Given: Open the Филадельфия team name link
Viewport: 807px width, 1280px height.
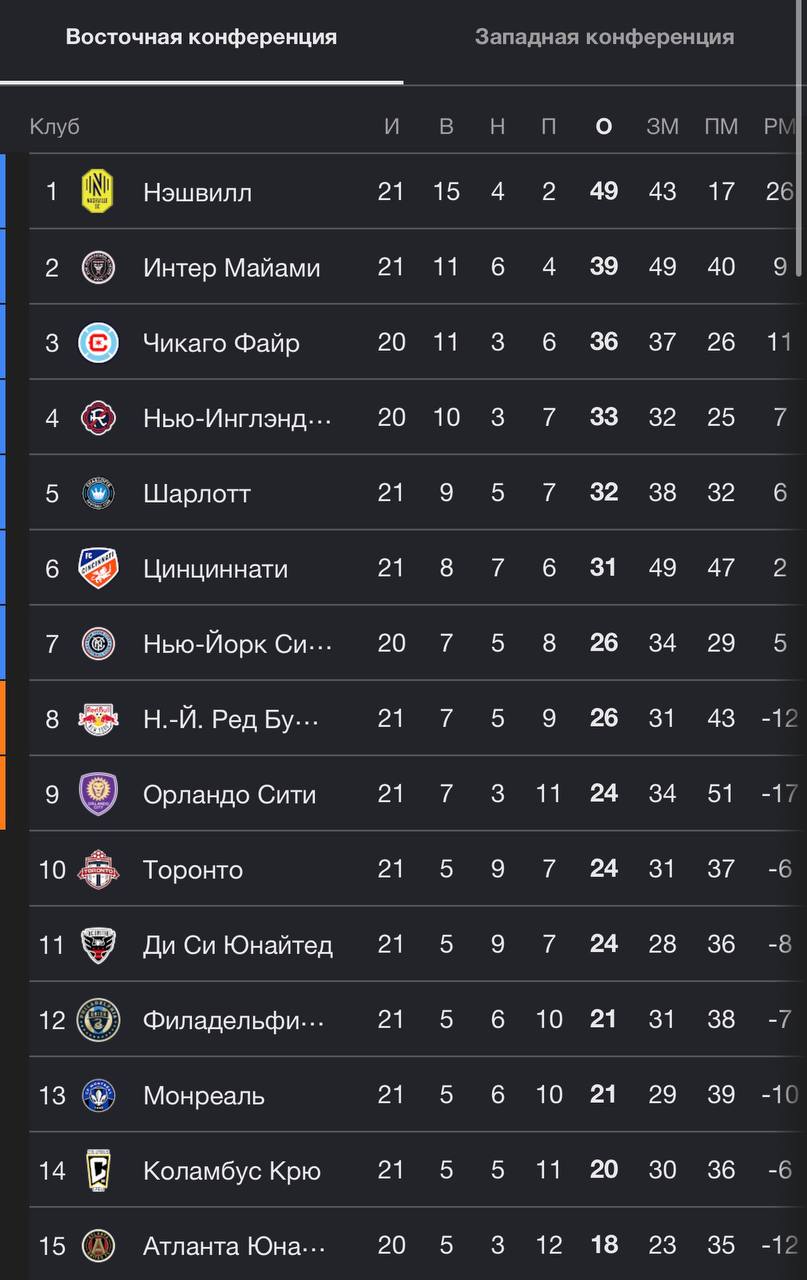Looking at the screenshot, I should click(234, 1020).
